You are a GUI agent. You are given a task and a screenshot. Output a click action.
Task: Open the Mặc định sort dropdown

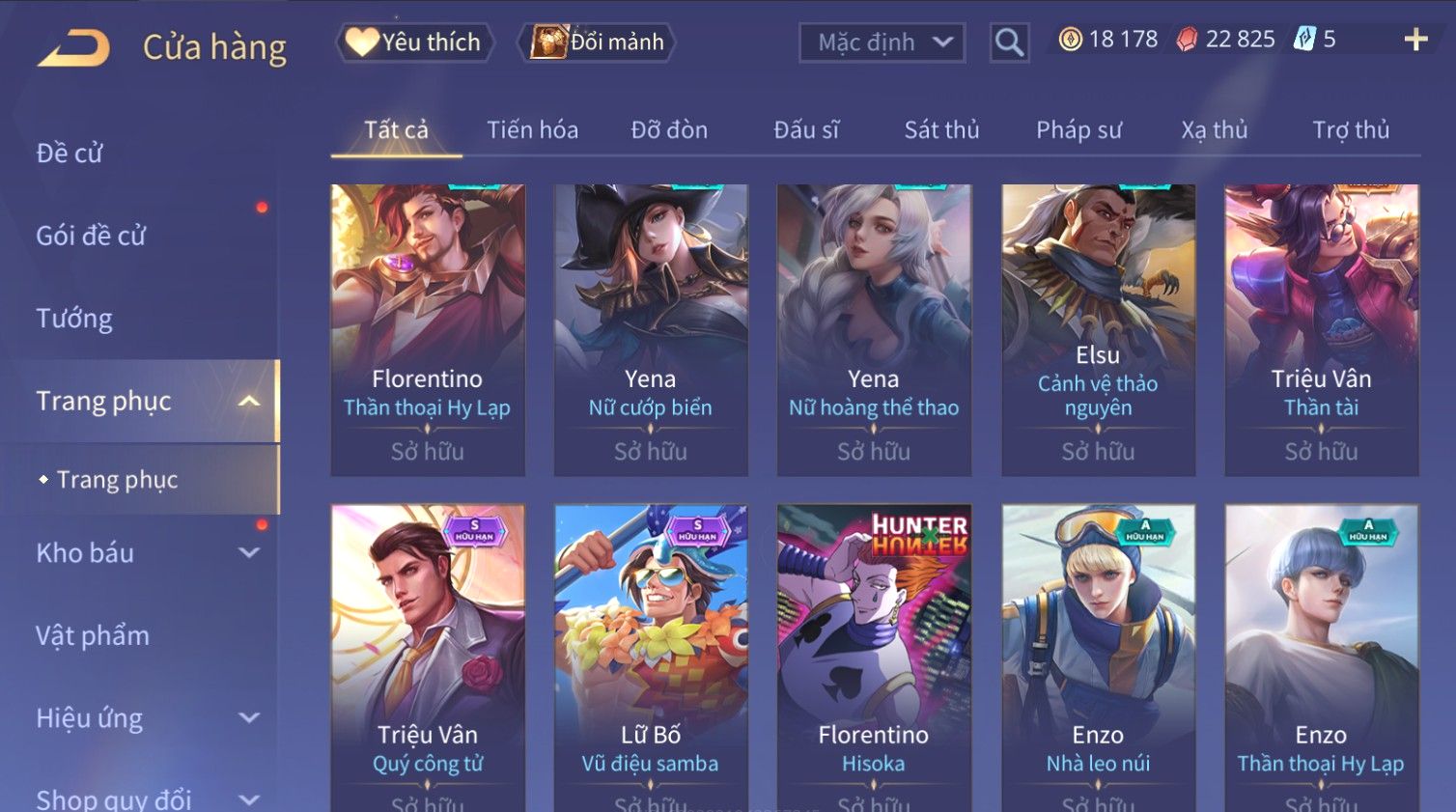pyautogui.click(x=882, y=42)
